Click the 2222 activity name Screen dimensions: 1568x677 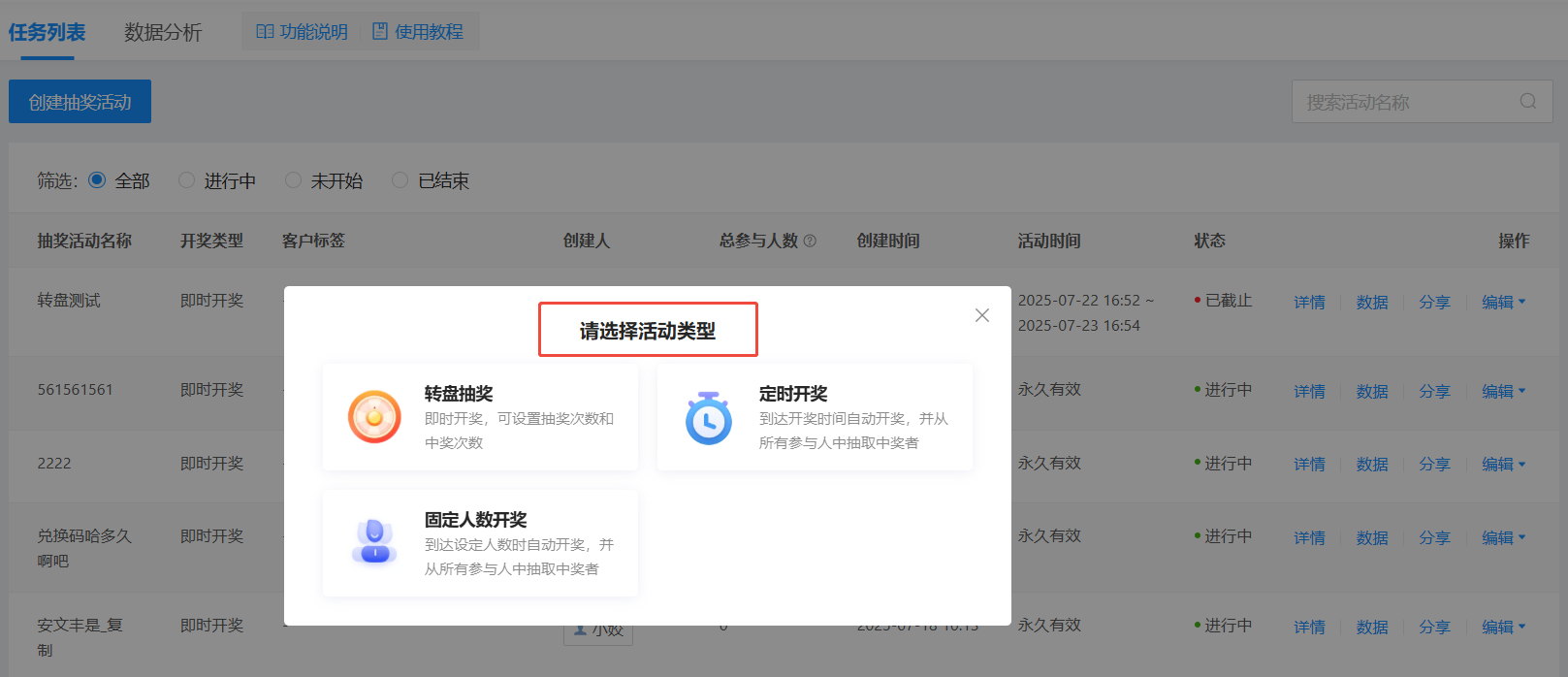(54, 464)
